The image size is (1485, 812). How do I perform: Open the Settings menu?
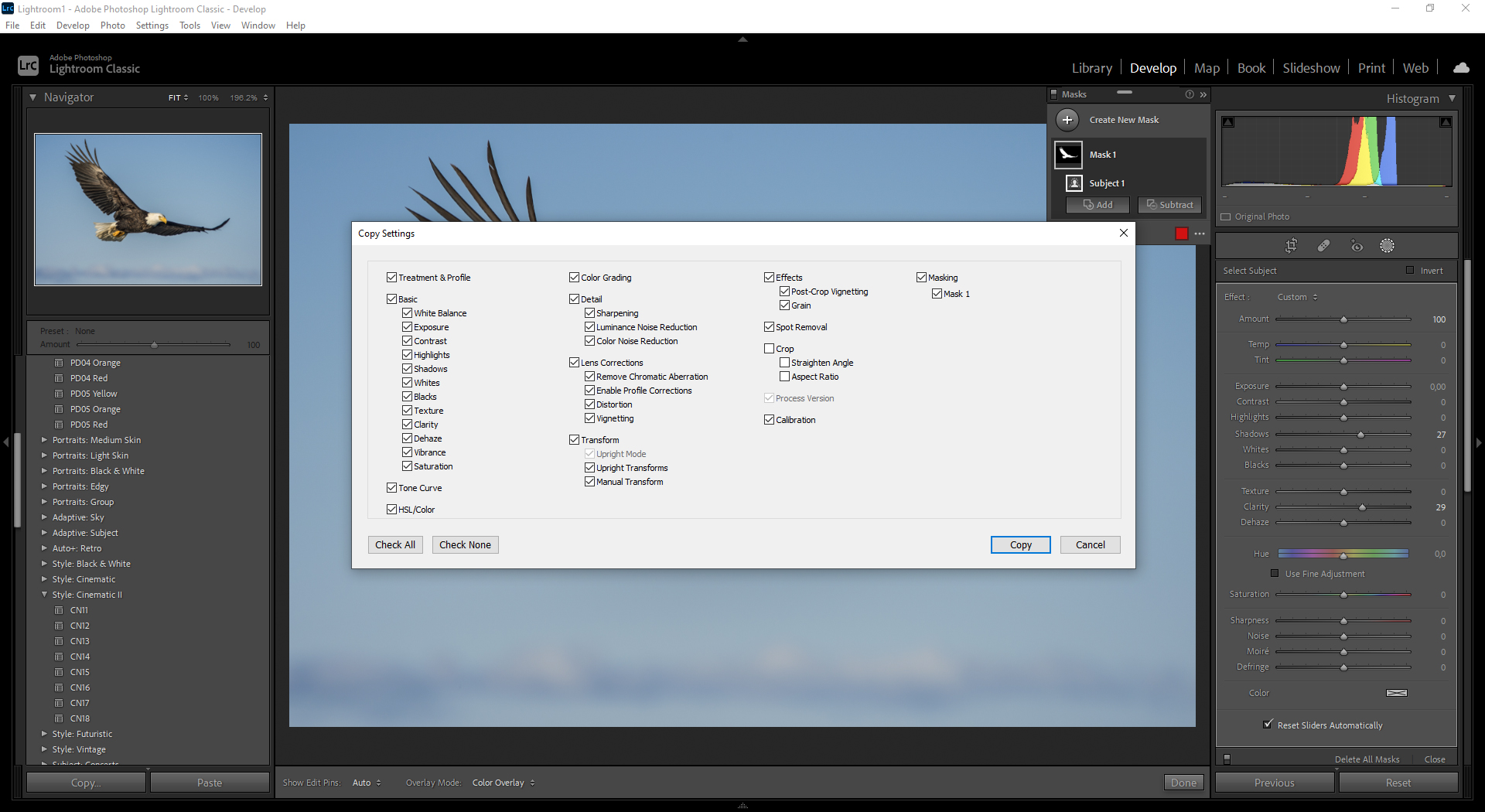(x=152, y=26)
